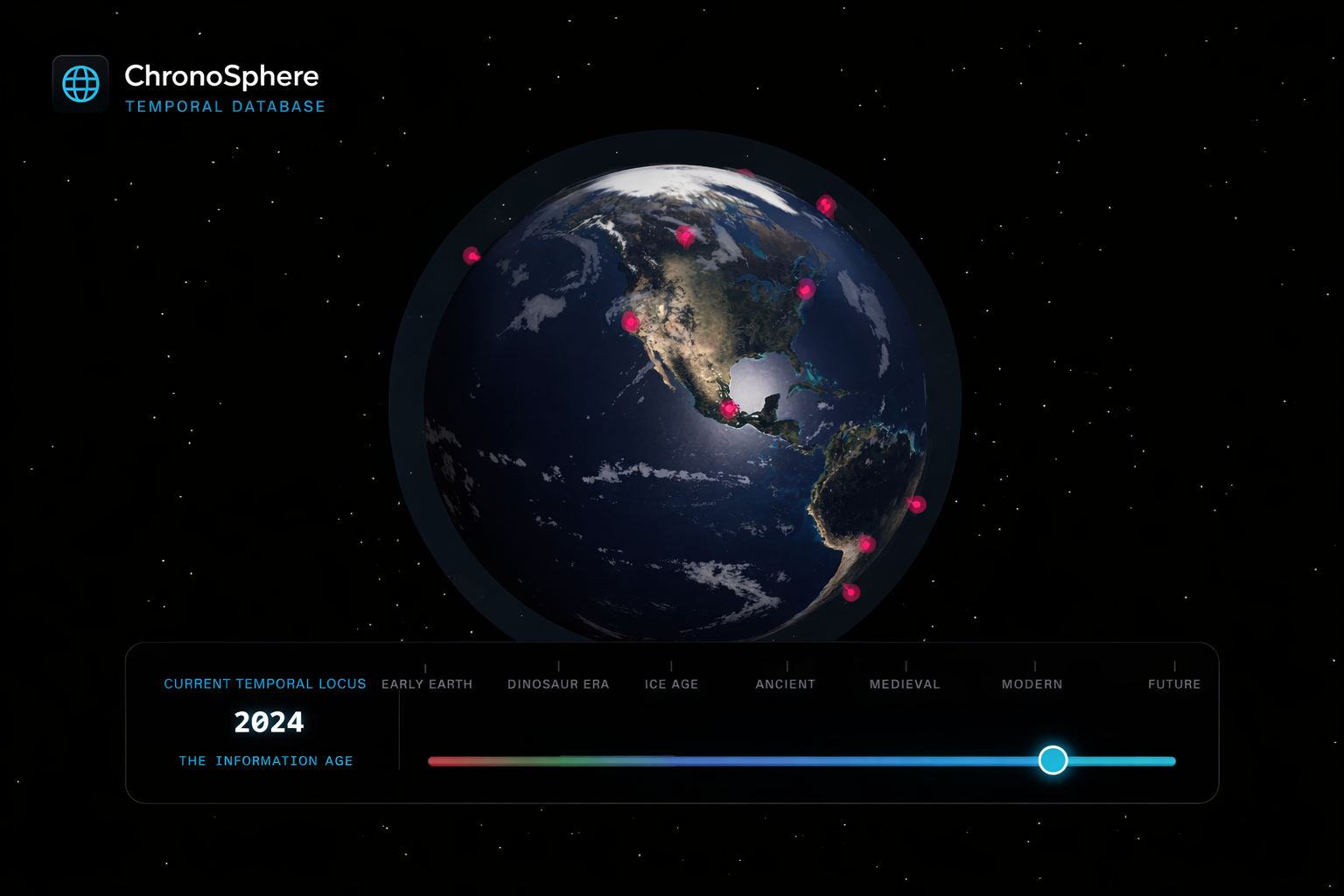Viewport: 1344px width, 896px height.
Task: Select the red marker on Brazil's eastern edge
Action: point(916,504)
